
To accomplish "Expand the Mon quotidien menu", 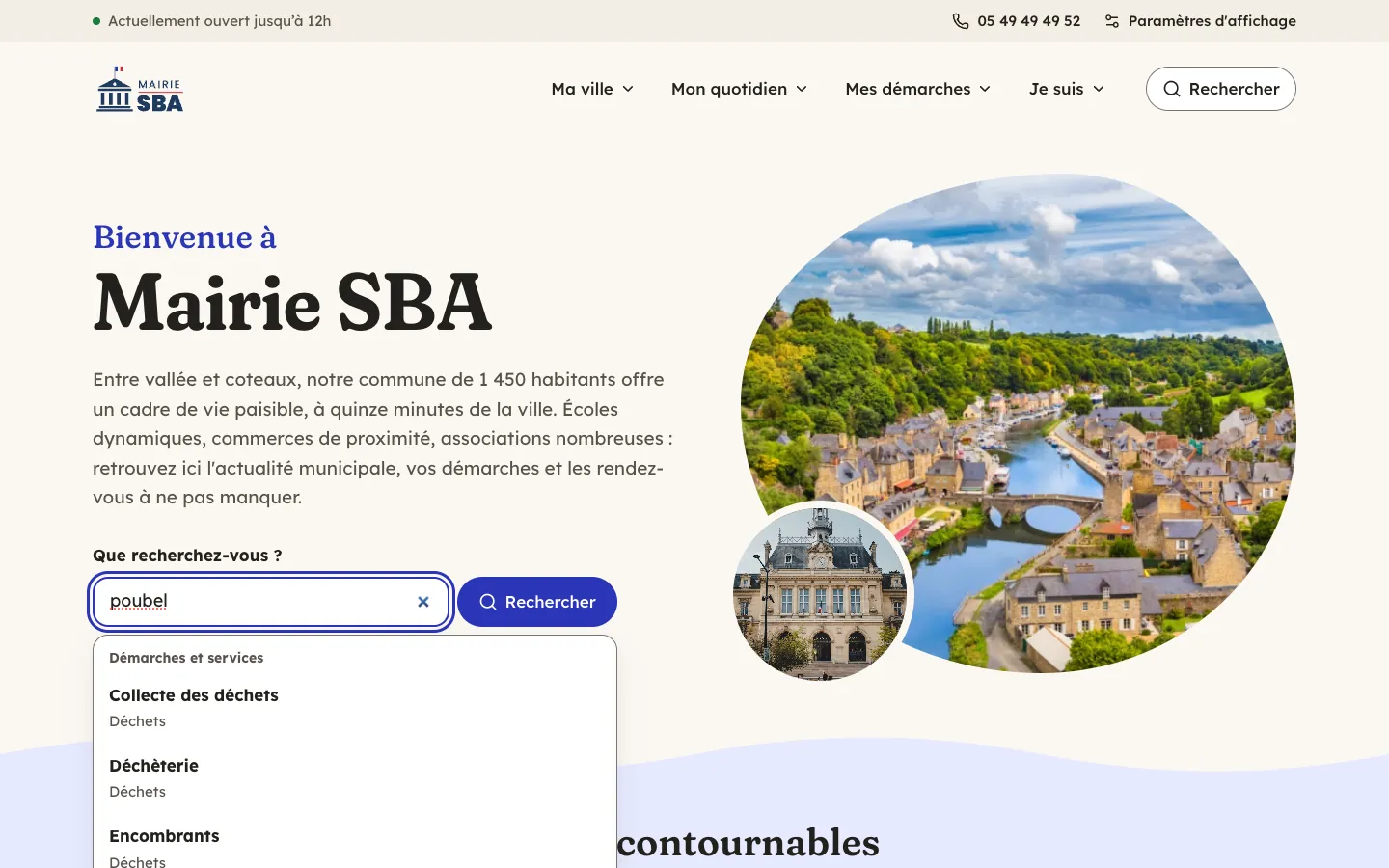I will coord(739,89).
